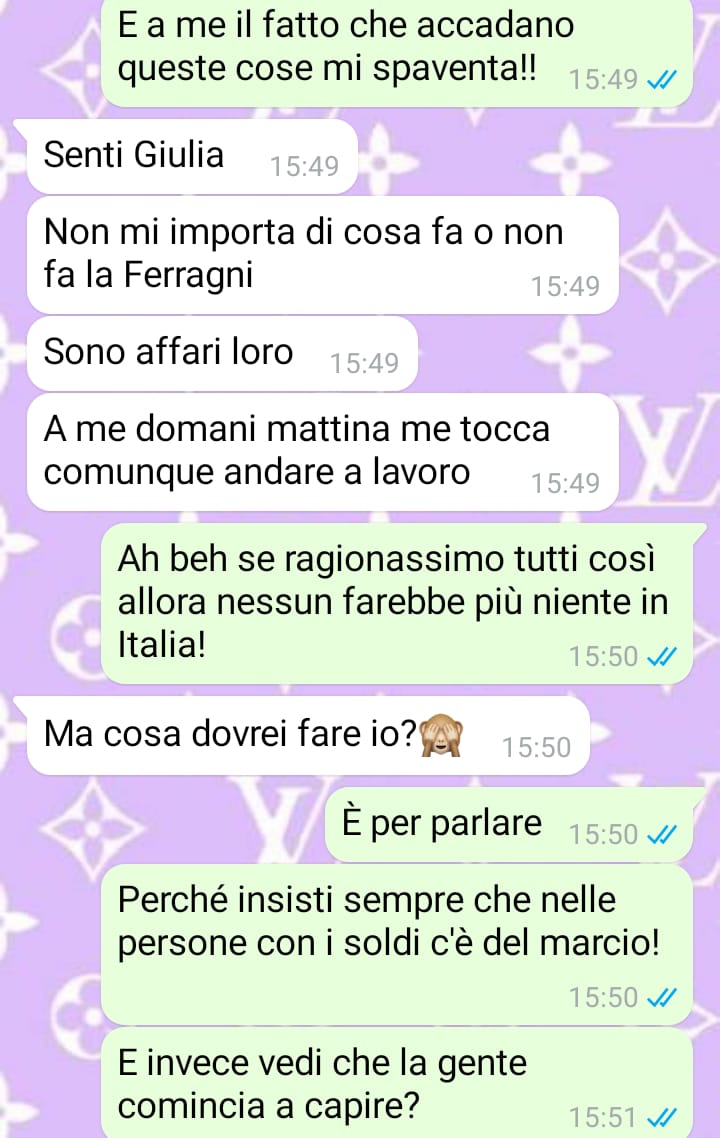Click the 15:49 timestamp on 'Sono affari loro'
Viewport: 720px width, 1138px height.
(x=364, y=364)
